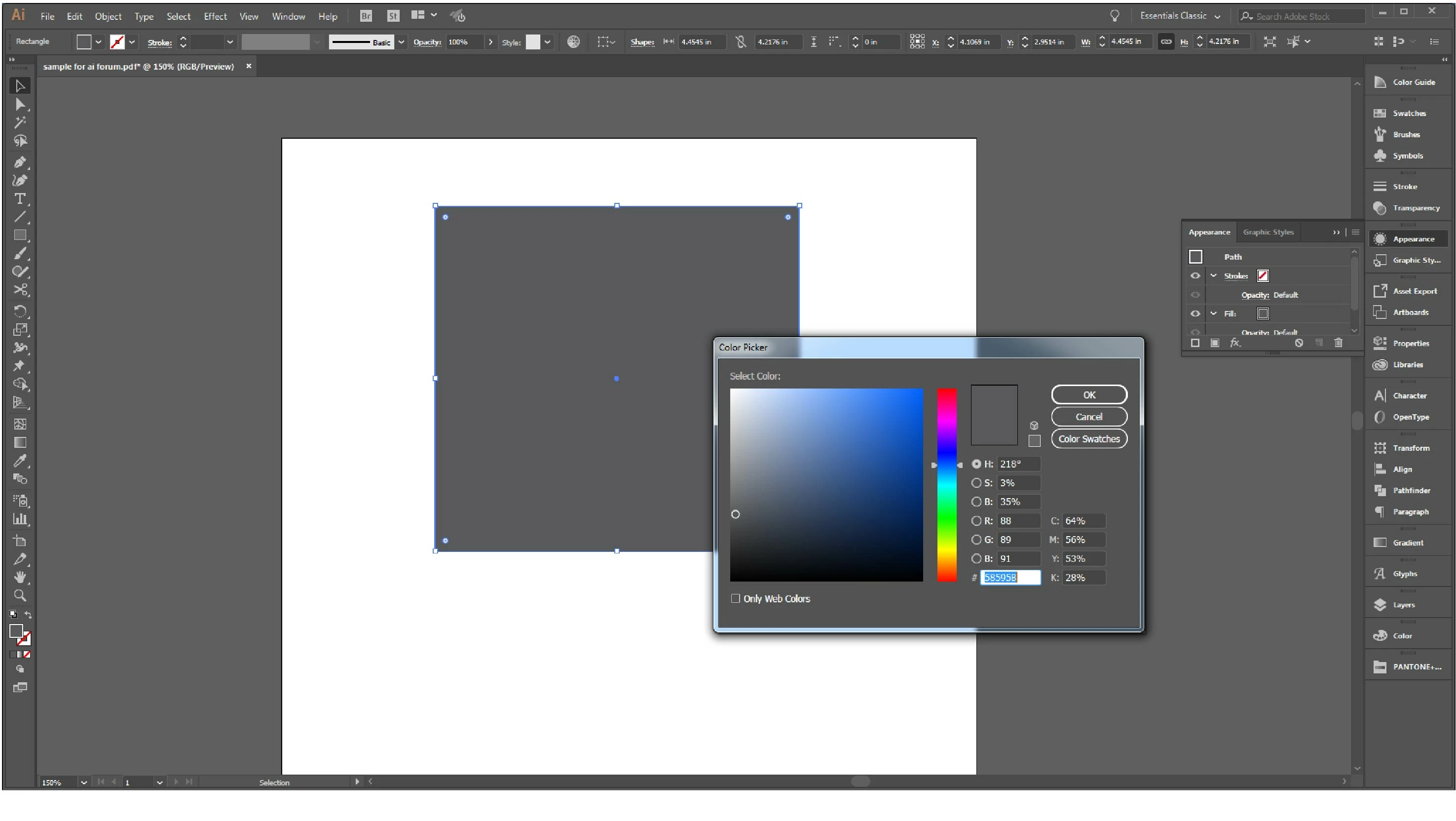Select the Magic Wand tool
Screen dimensions: 1456x821
click(19, 122)
